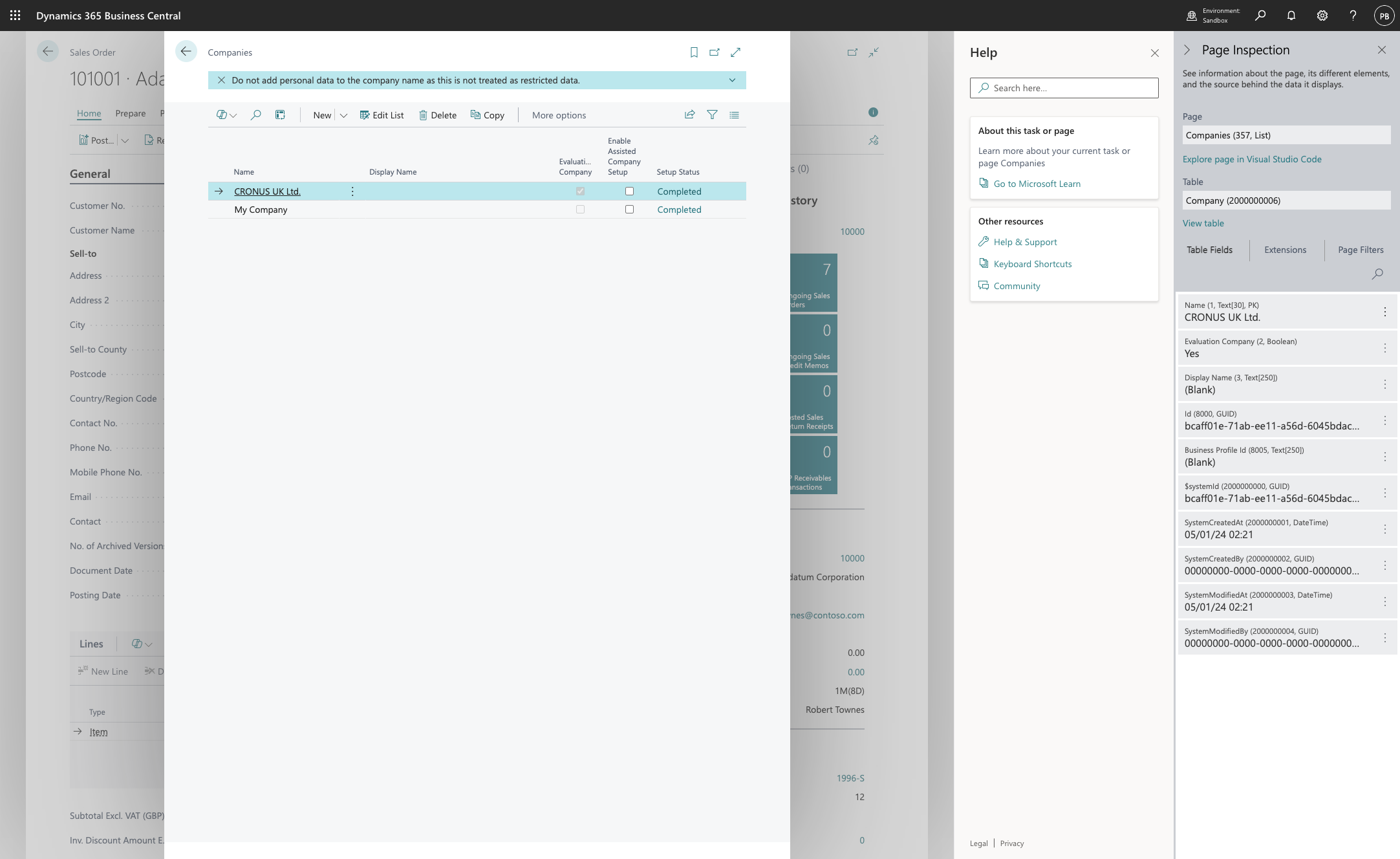Click the Delete button
The image size is (1400, 859).
coord(438,115)
